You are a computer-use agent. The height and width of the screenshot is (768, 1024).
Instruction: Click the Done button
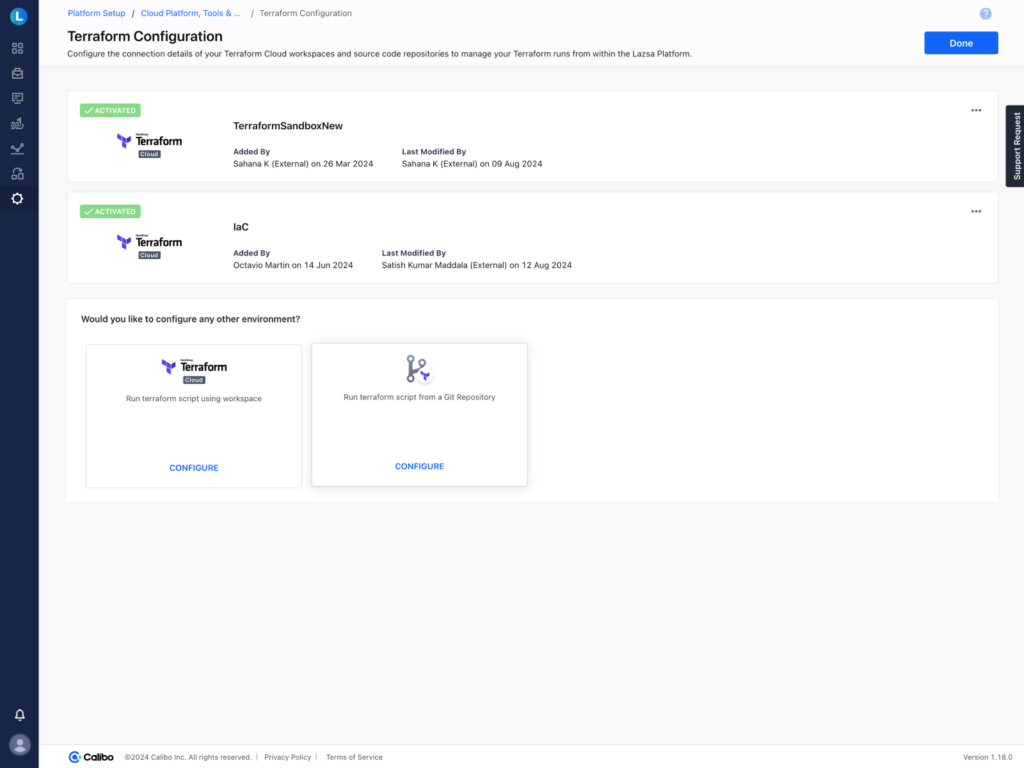(960, 43)
